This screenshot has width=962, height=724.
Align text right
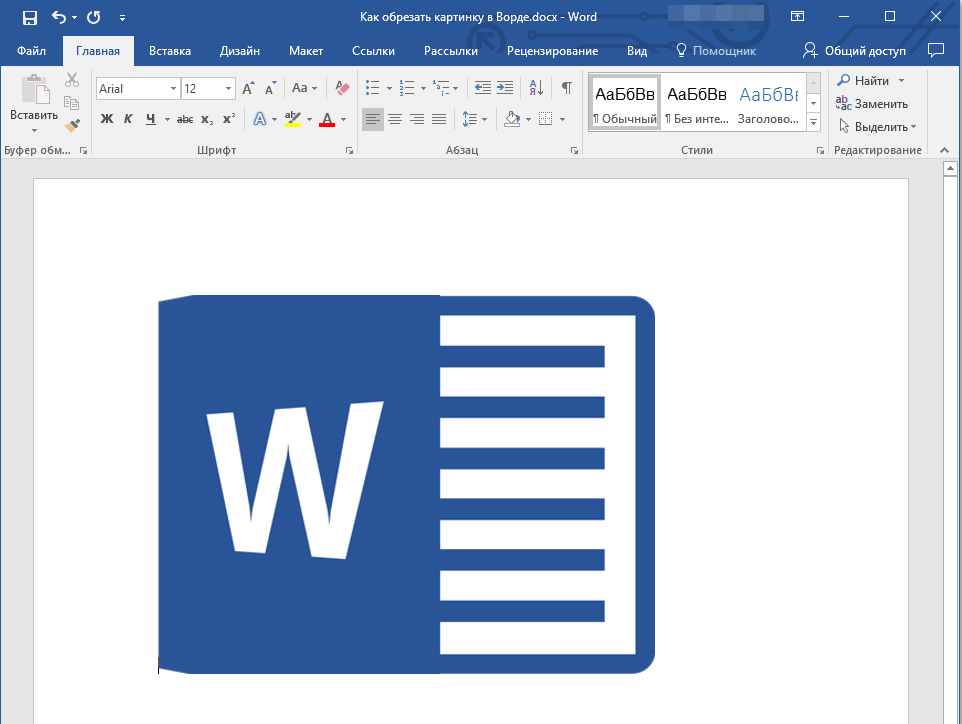[417, 119]
